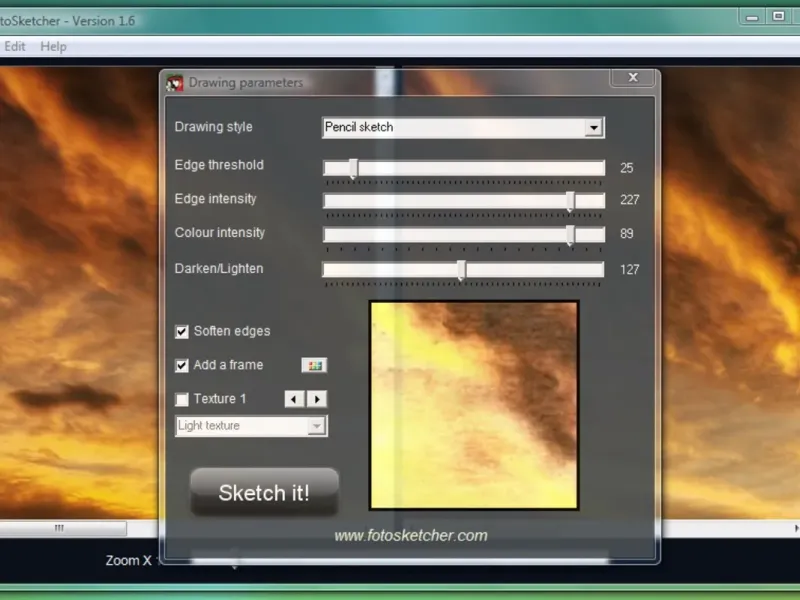800x600 pixels.
Task: Click the Zoom X label
Action: (x=129, y=561)
